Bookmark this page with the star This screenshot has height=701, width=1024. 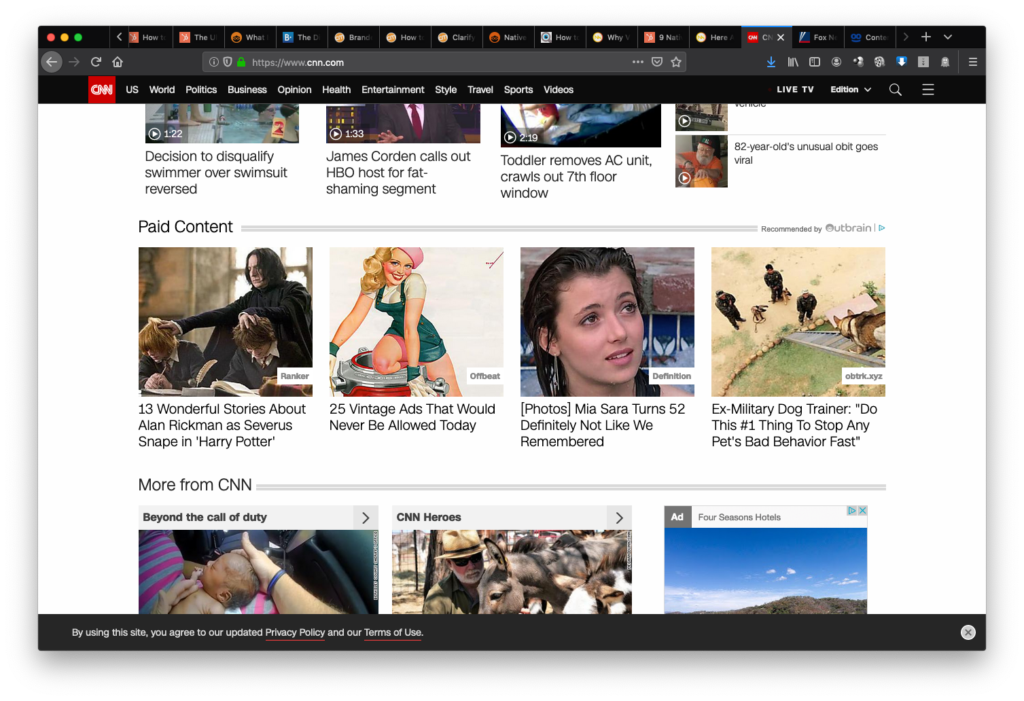(676, 62)
